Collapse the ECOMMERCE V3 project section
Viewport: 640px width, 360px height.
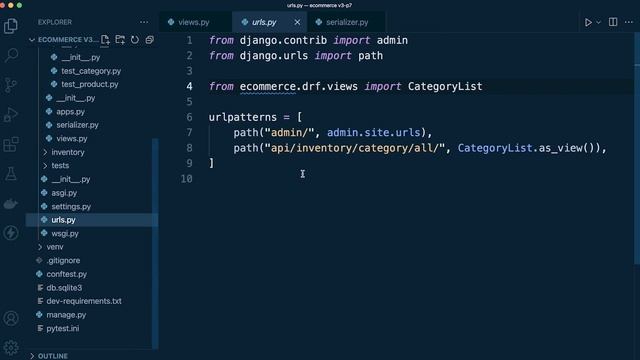(65, 40)
